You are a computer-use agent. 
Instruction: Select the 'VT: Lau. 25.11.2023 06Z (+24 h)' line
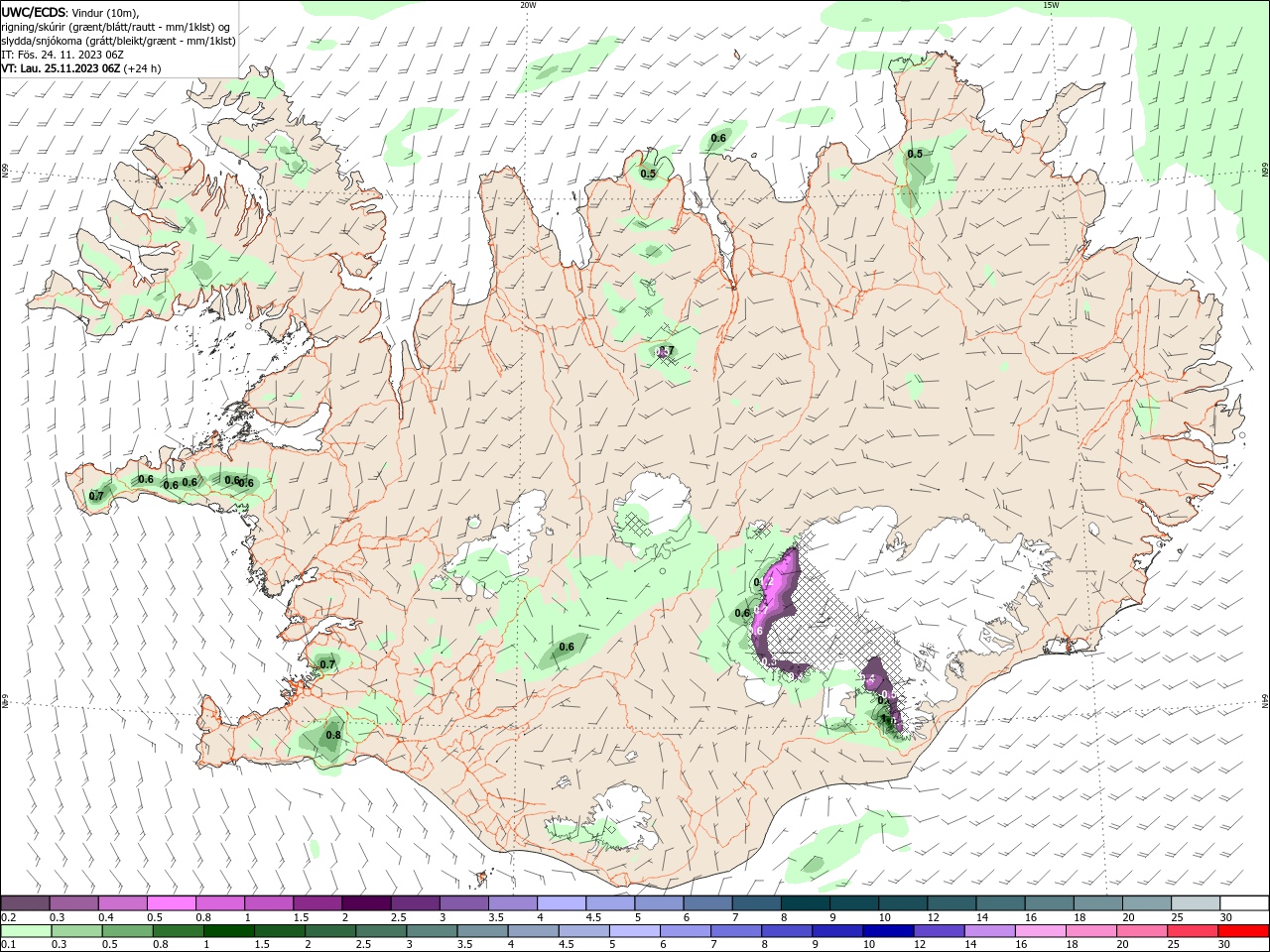click(x=81, y=68)
